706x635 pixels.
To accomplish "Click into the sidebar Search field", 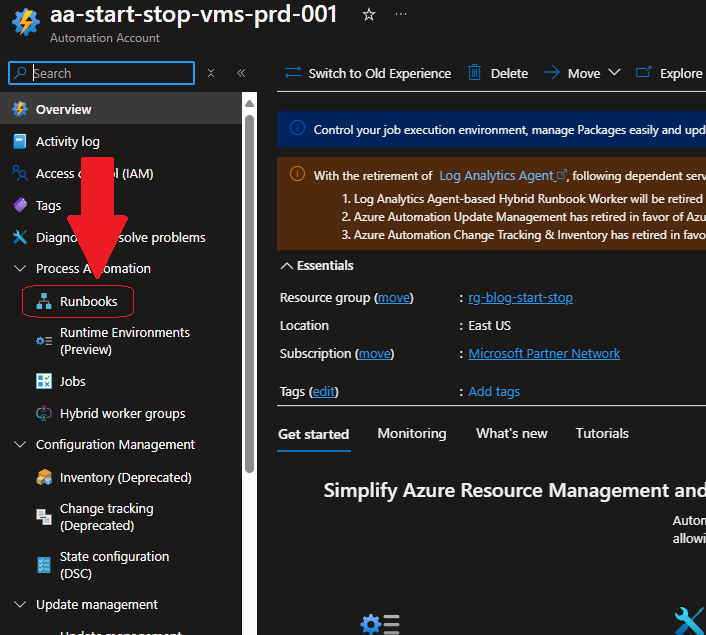I will [x=110, y=73].
